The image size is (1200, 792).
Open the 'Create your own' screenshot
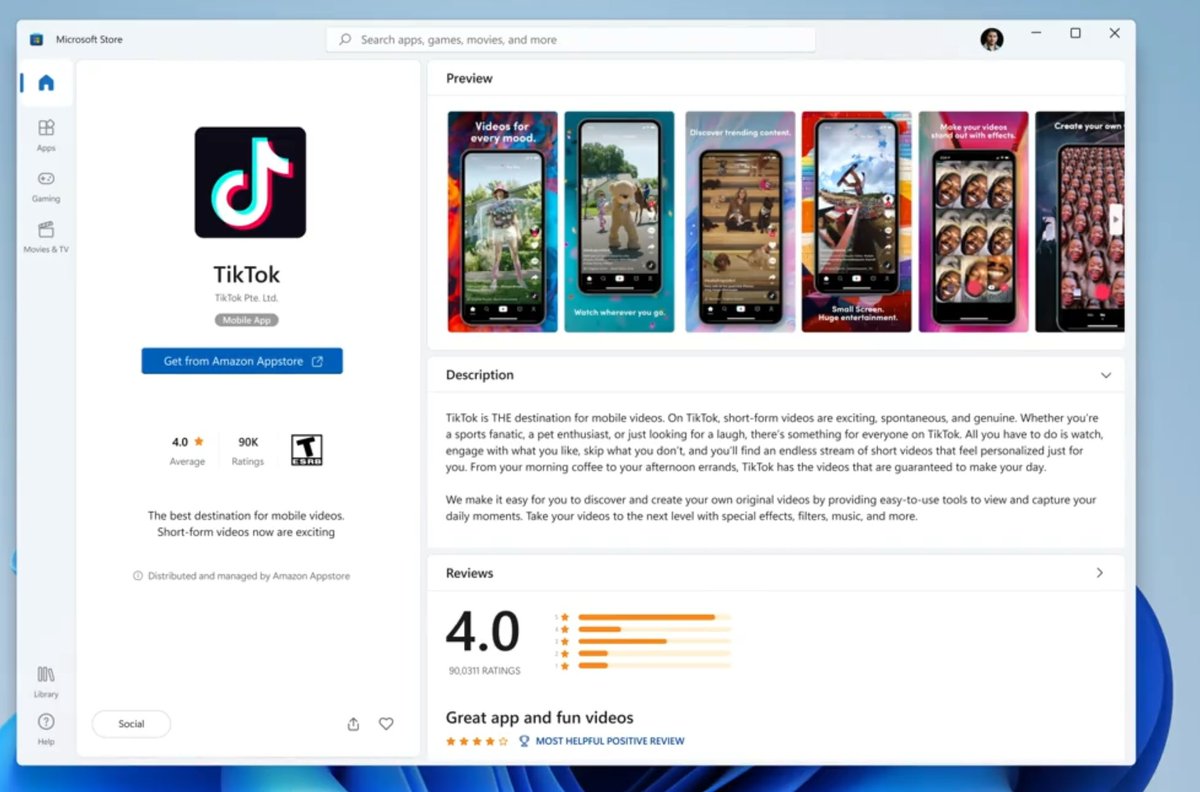1080,221
